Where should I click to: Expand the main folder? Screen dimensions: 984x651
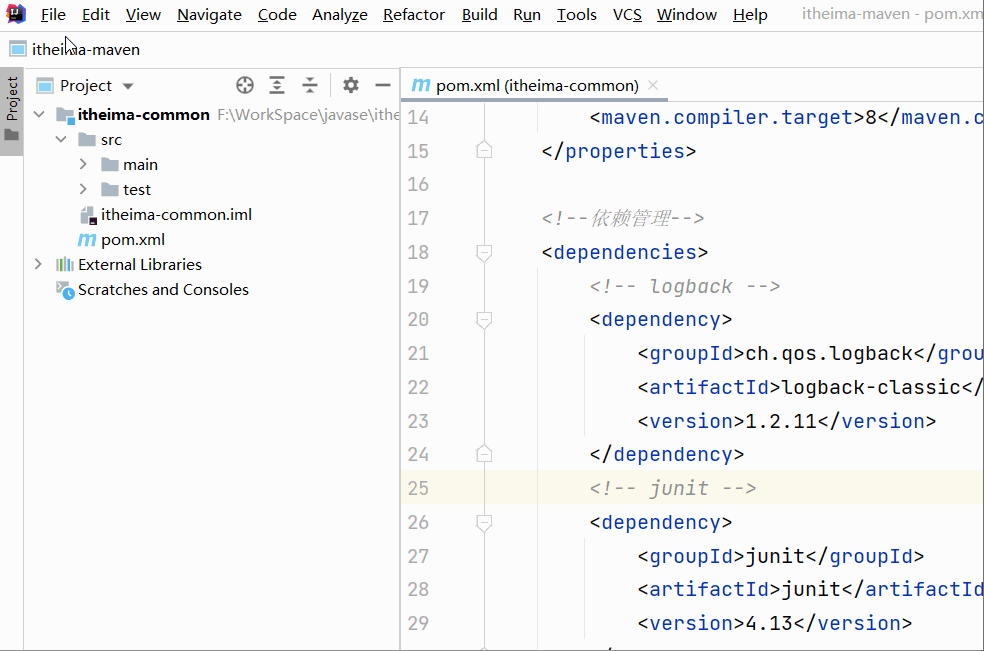click(83, 164)
